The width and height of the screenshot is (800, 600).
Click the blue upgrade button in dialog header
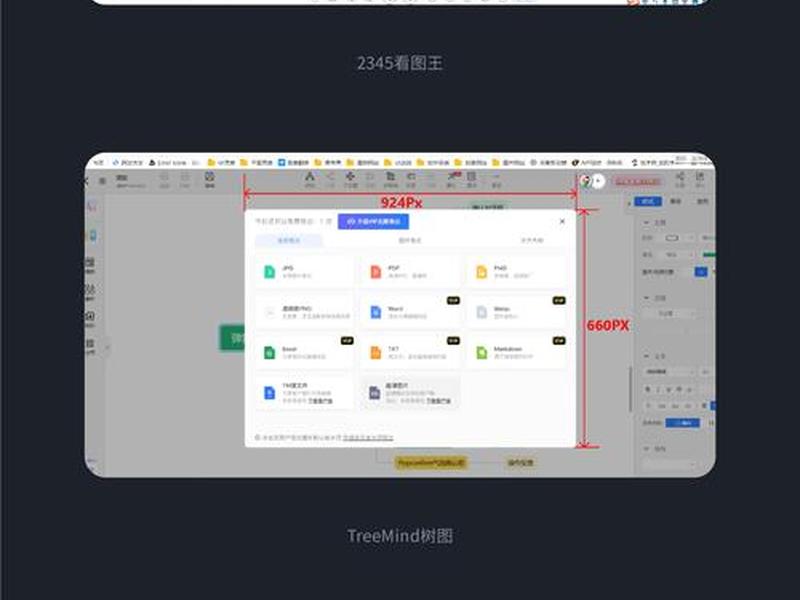(x=373, y=221)
